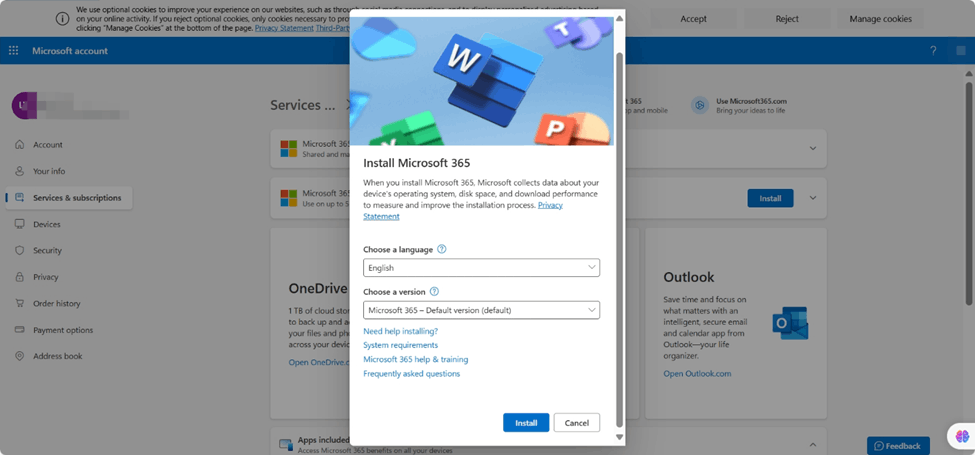Click the second Microsoft 365 logo
This screenshot has width=975, height=455.
point(289,198)
